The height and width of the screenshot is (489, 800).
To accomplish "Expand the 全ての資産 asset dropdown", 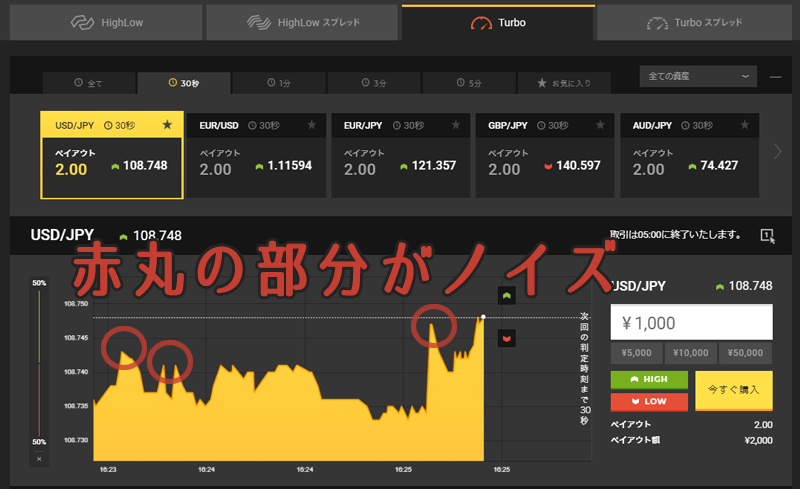I will click(x=698, y=76).
